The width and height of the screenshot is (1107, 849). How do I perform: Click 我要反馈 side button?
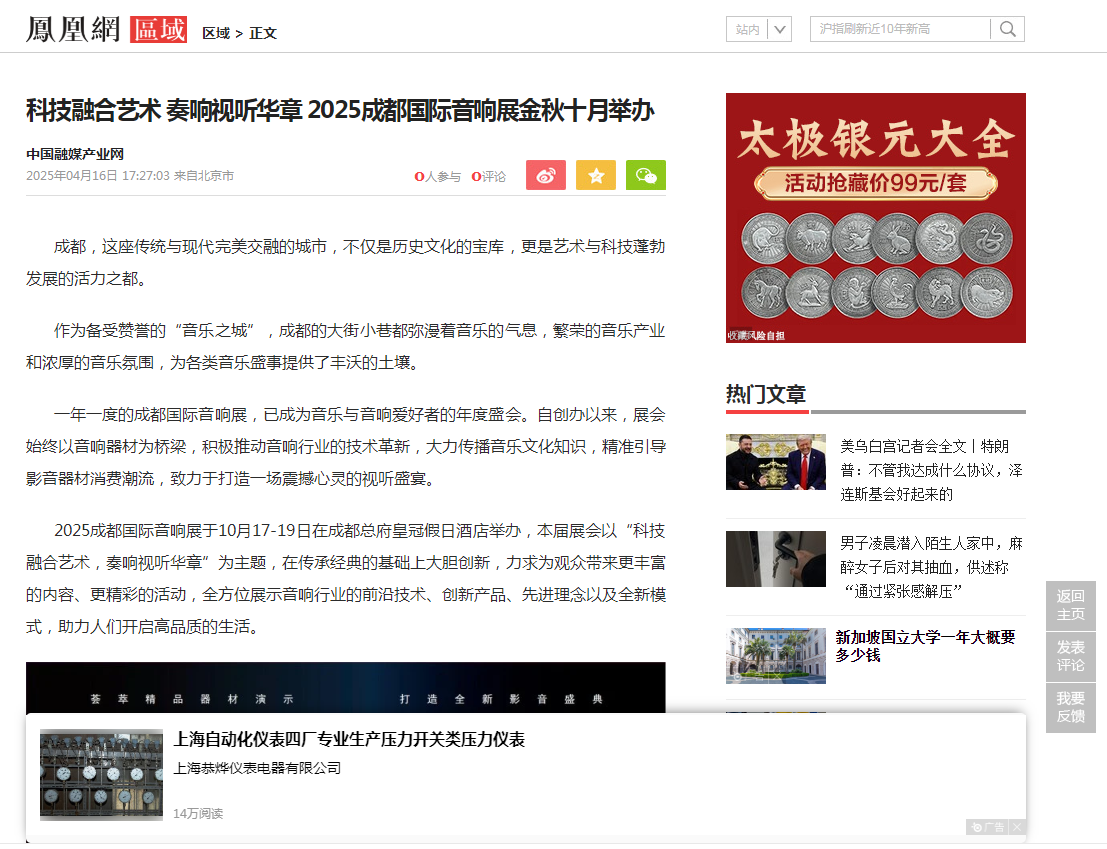pos(1070,707)
